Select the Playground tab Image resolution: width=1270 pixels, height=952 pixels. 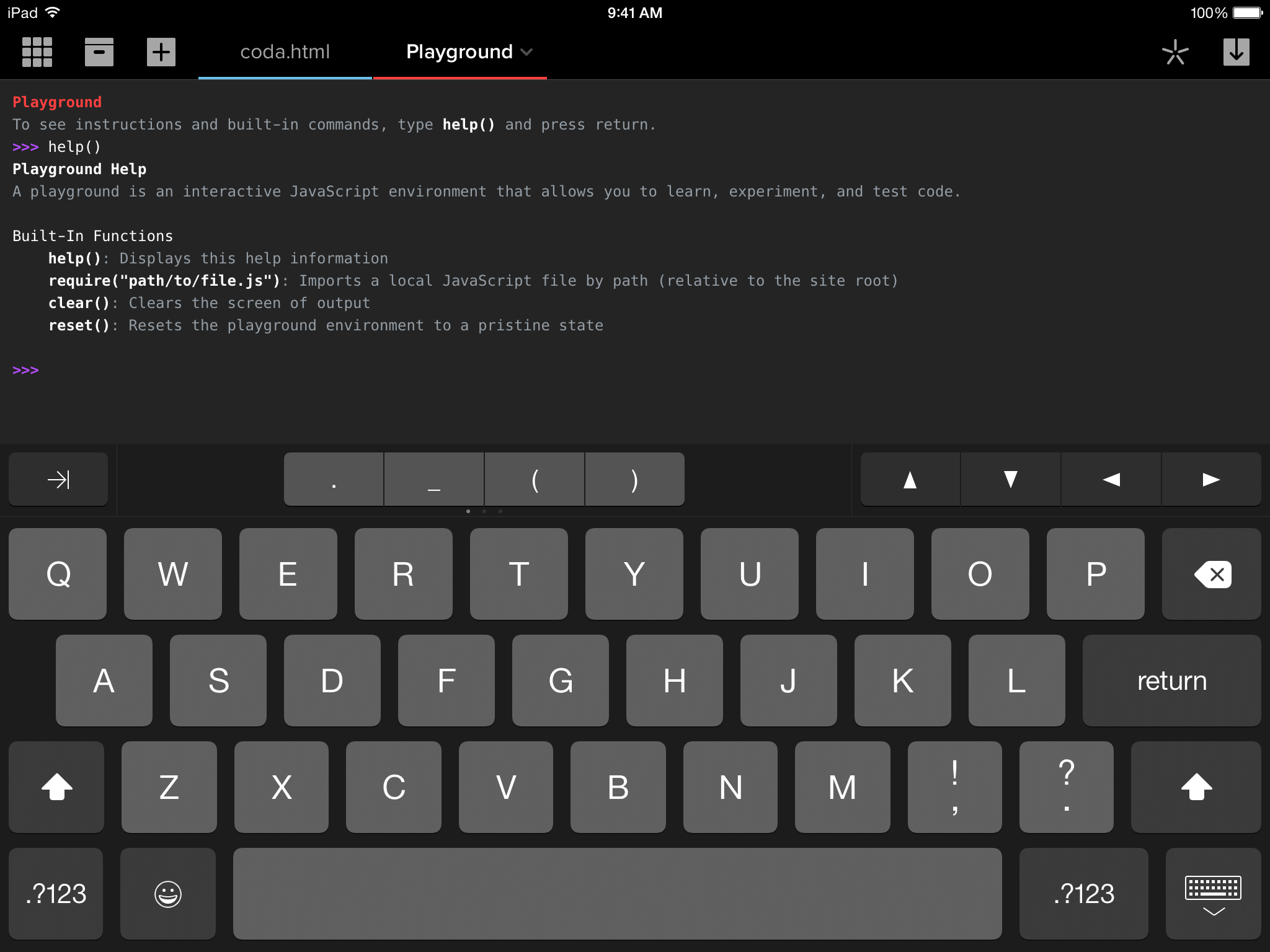click(461, 52)
